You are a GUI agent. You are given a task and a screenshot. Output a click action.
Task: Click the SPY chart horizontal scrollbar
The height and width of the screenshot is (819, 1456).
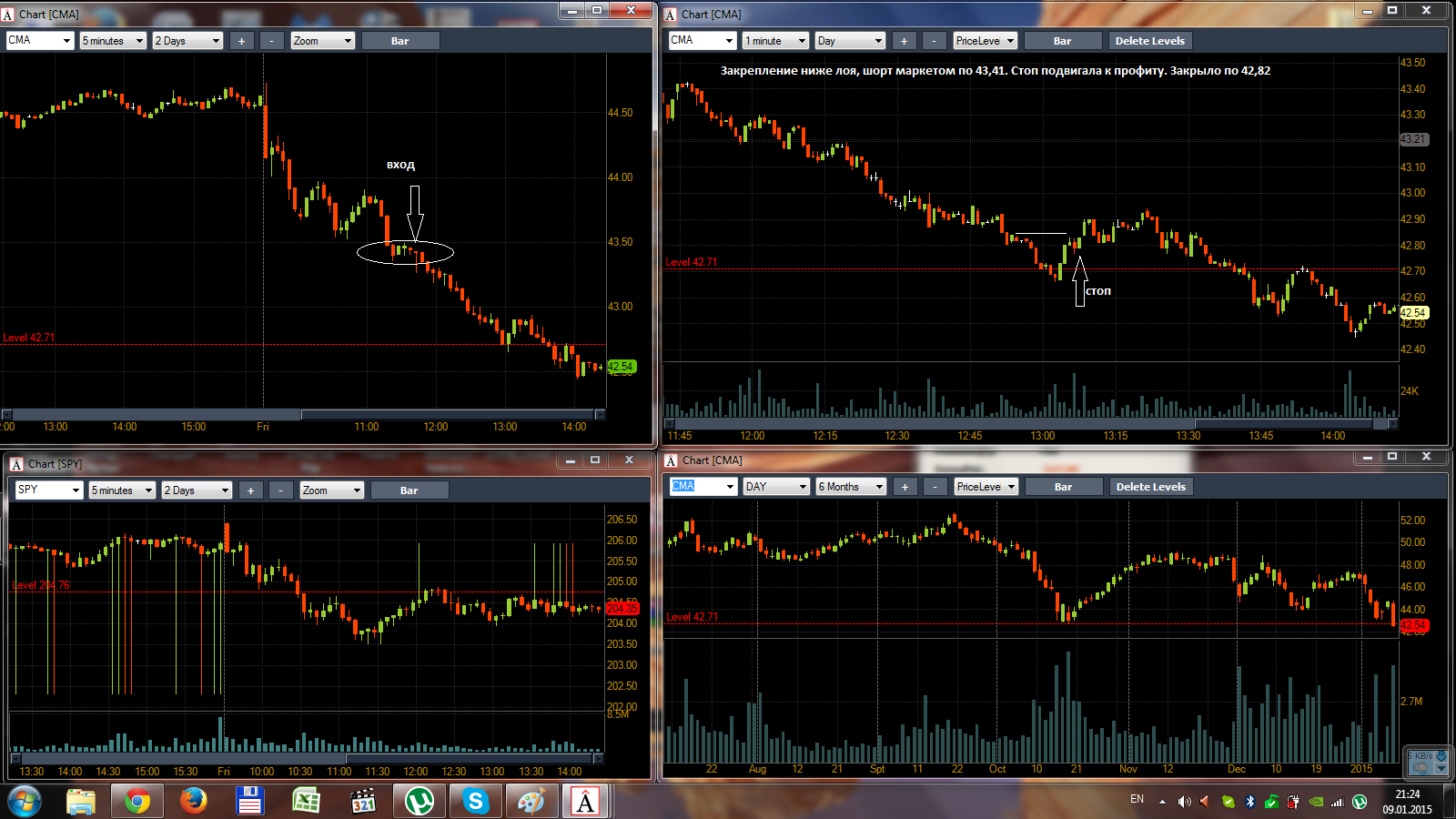(x=307, y=758)
